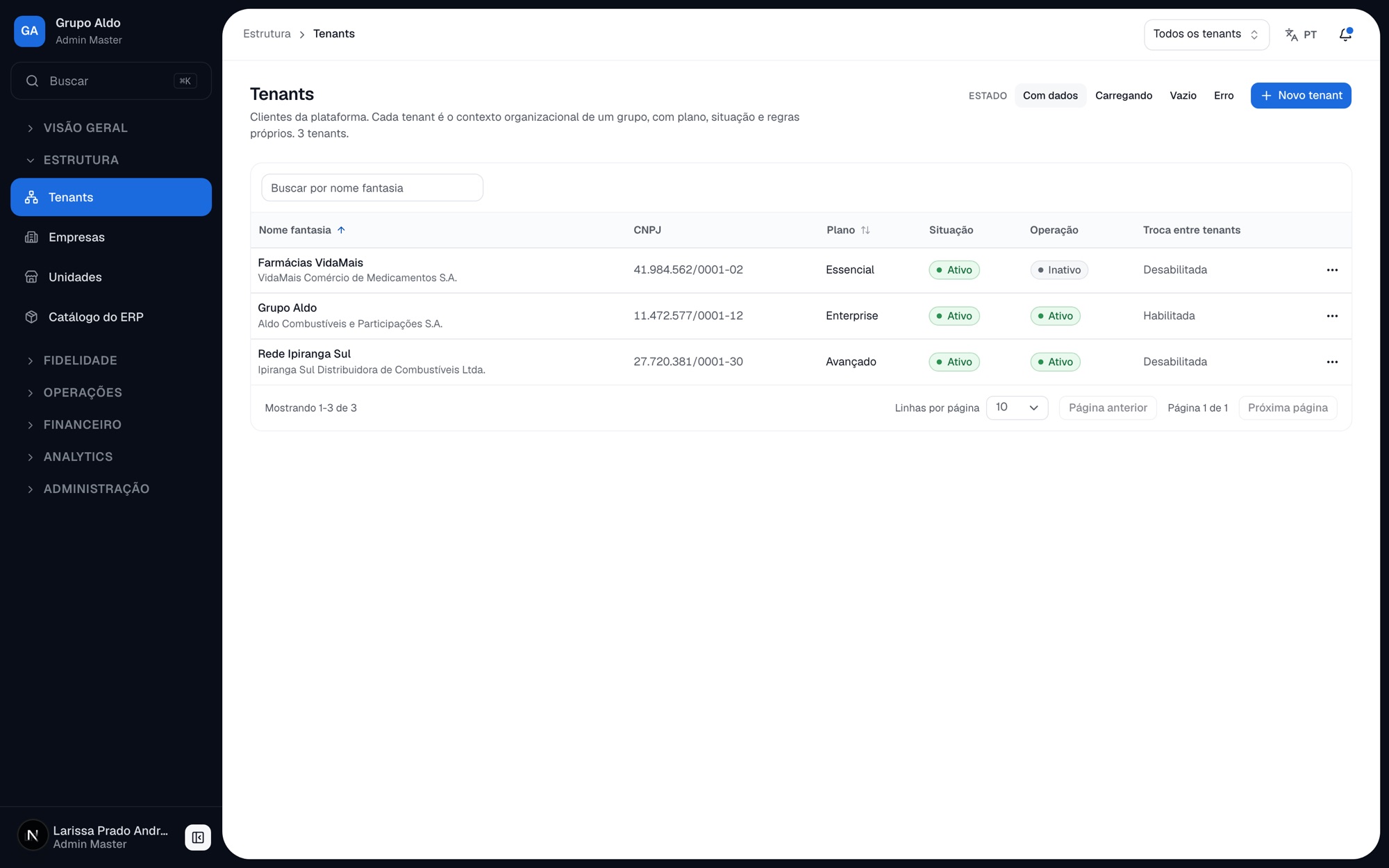Select the Com dados state
The image size is (1389, 868).
1050,96
